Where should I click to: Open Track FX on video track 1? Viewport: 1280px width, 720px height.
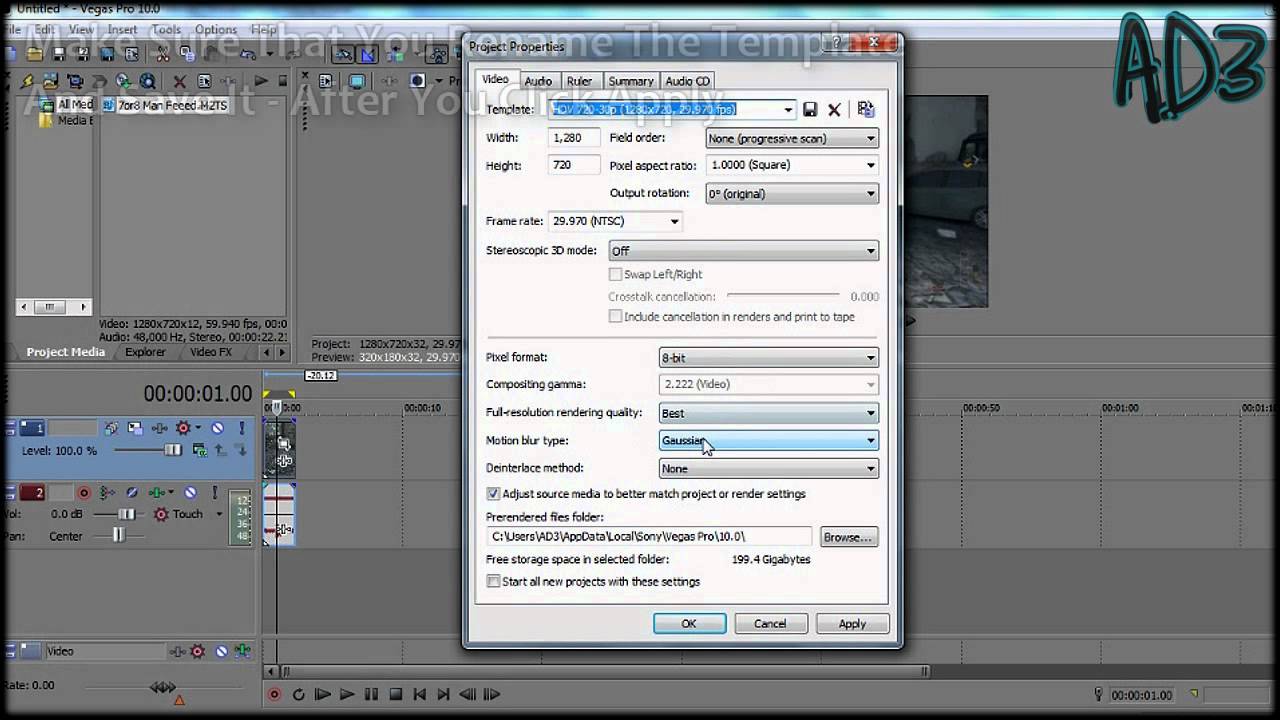coord(159,428)
